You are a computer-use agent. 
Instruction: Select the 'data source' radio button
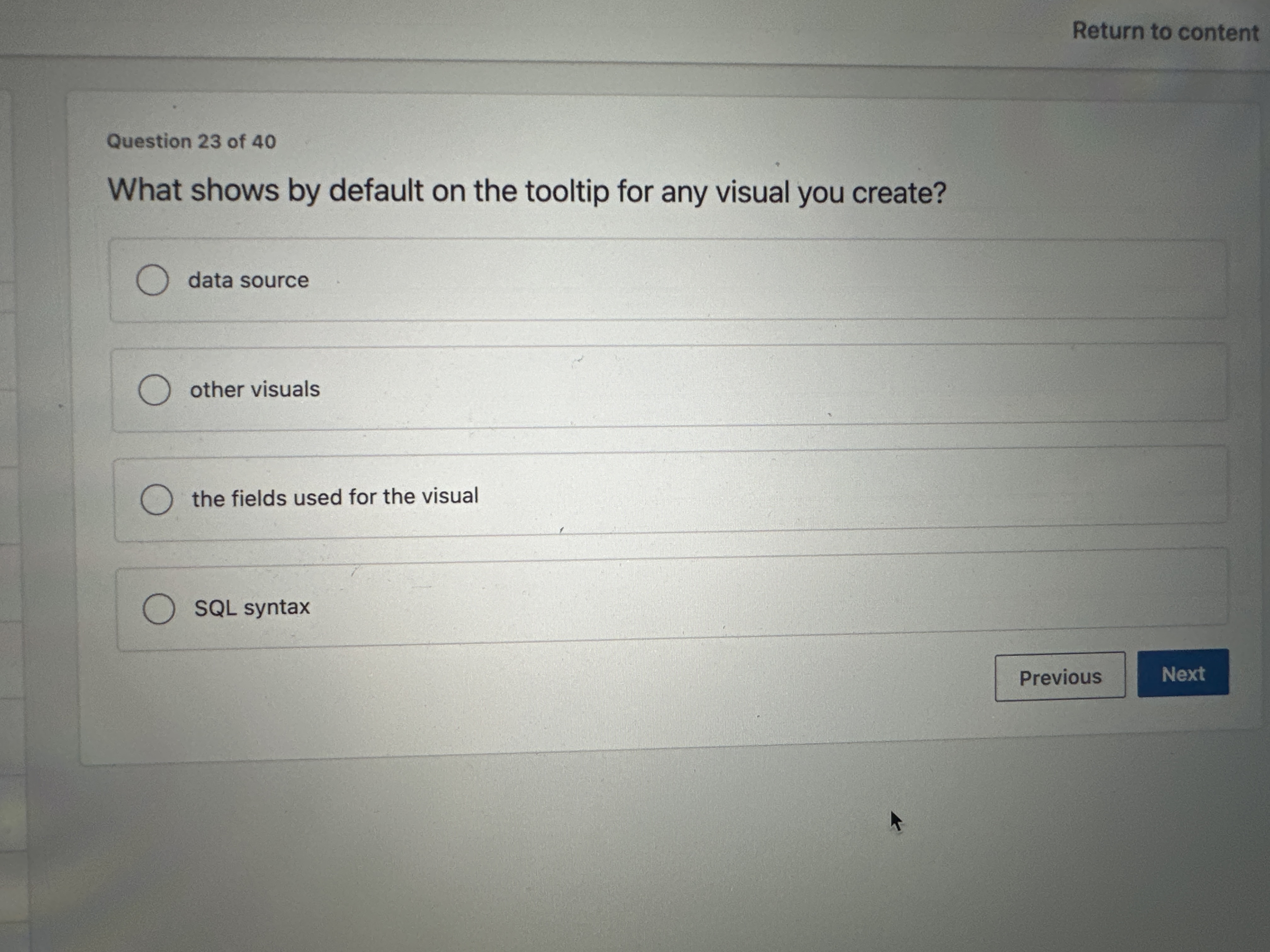[152, 280]
